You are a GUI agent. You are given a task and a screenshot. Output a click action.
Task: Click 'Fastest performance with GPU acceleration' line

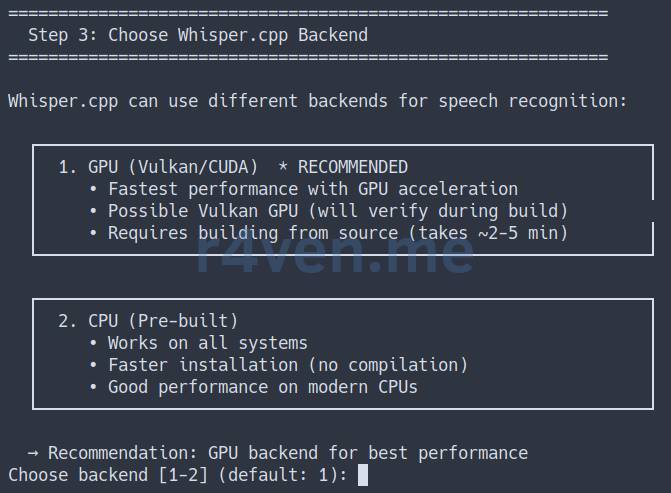point(313,189)
